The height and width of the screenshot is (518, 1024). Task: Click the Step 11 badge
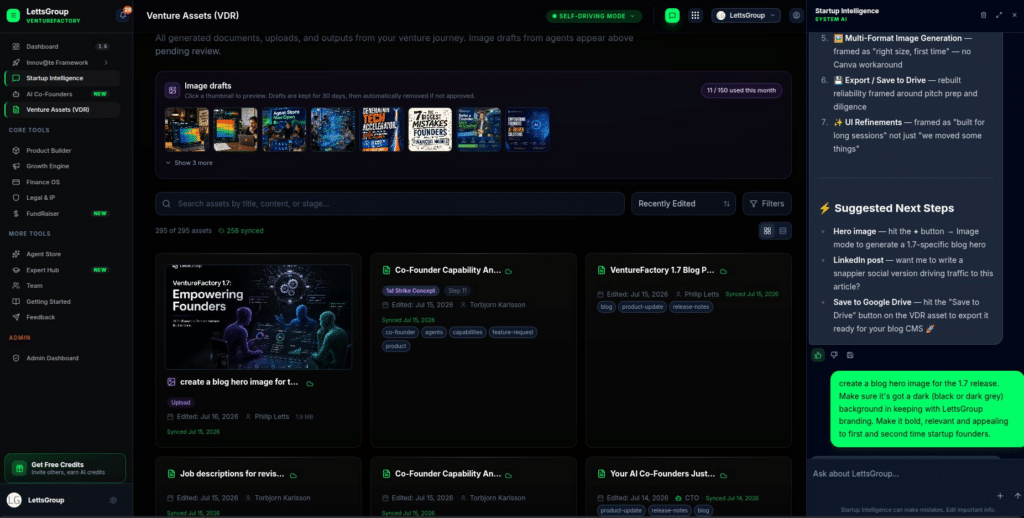pos(457,291)
